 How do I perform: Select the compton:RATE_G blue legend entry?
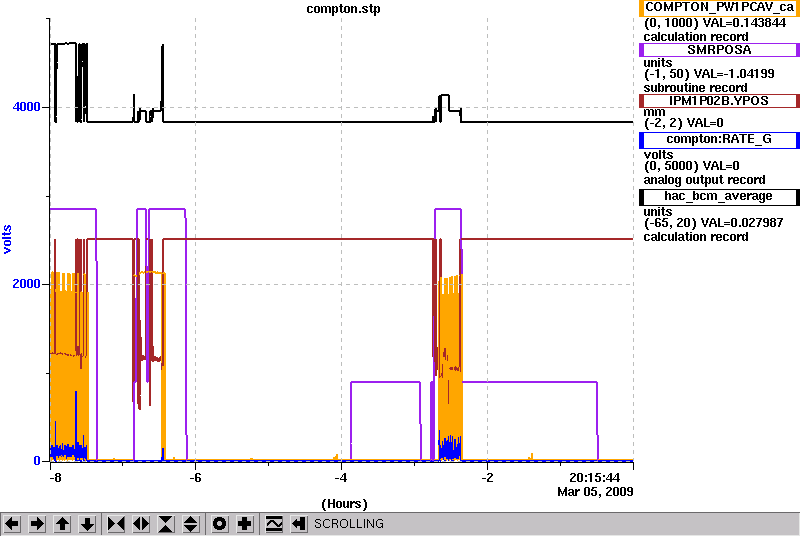tap(719, 140)
